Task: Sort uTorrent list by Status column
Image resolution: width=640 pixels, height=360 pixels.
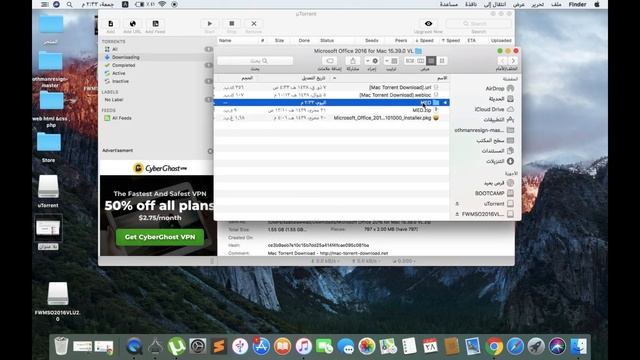Action: pos(327,40)
